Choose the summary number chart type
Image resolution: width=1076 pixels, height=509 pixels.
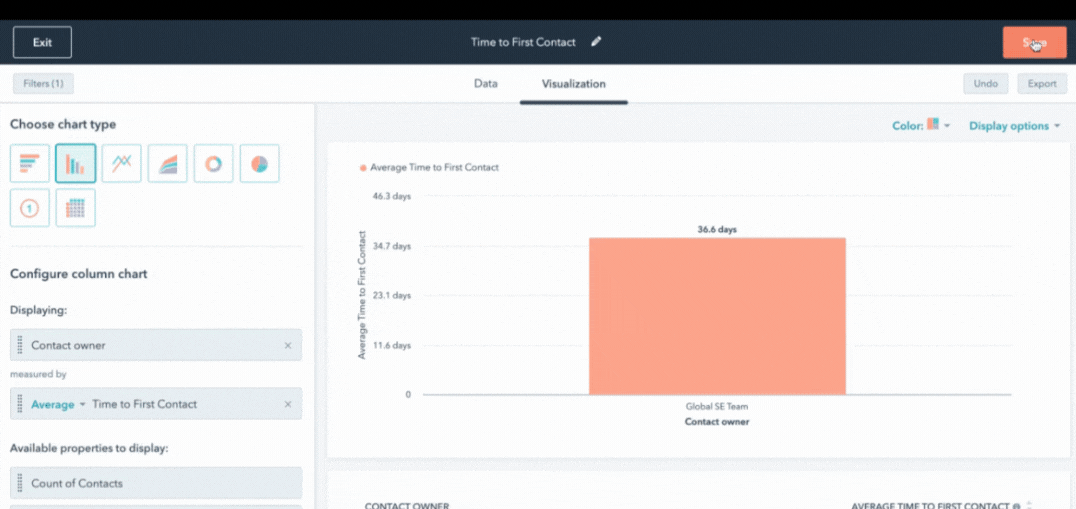30,208
